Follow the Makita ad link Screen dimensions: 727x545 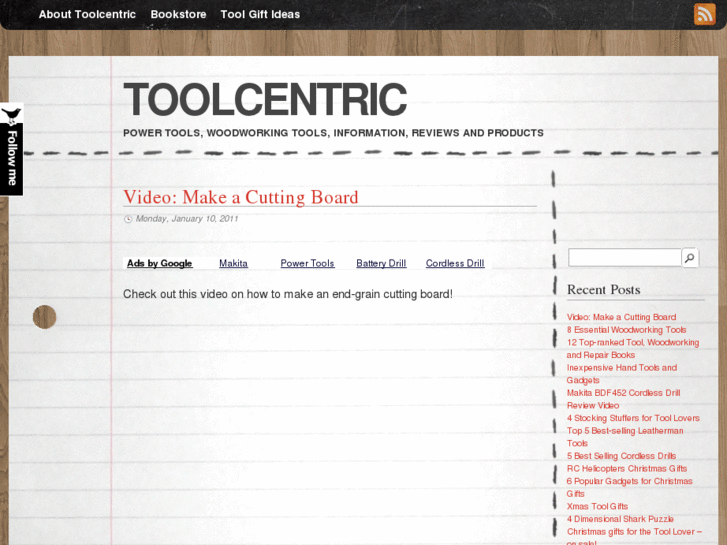coord(233,263)
